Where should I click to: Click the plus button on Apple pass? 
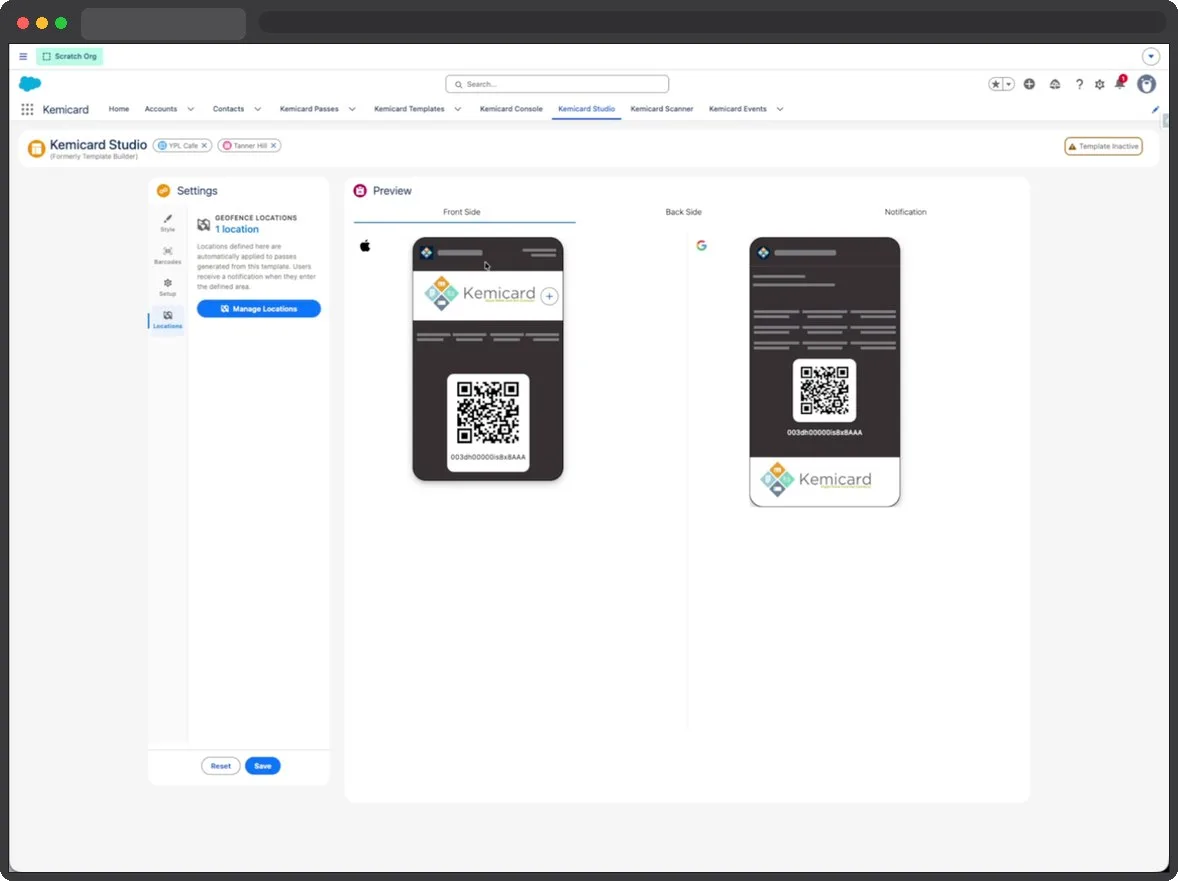[x=549, y=296]
